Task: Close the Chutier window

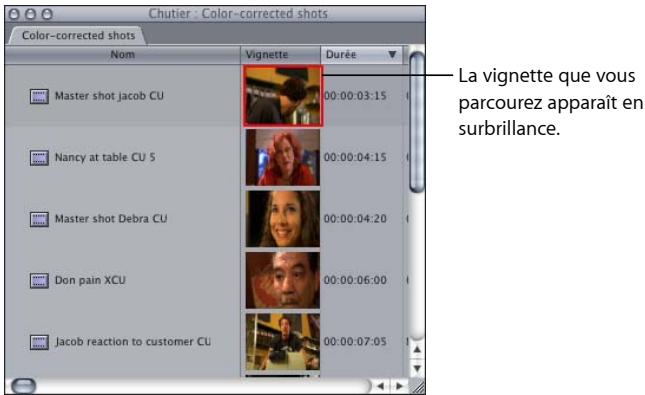Action: tap(14, 14)
